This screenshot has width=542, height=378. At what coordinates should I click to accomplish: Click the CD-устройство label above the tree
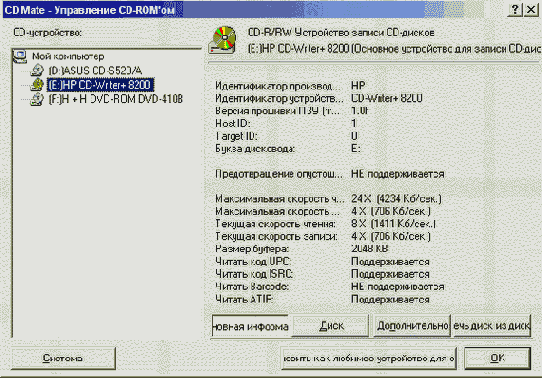pyautogui.click(x=48, y=32)
